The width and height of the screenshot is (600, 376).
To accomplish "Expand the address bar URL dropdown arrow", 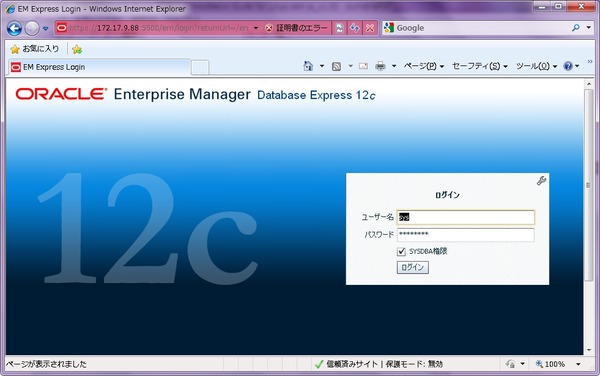I will 256,28.
